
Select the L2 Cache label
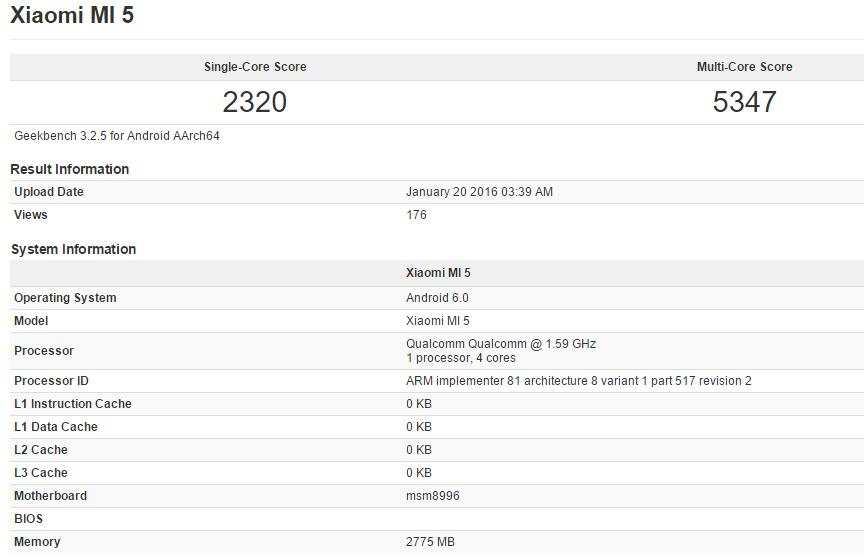click(41, 450)
